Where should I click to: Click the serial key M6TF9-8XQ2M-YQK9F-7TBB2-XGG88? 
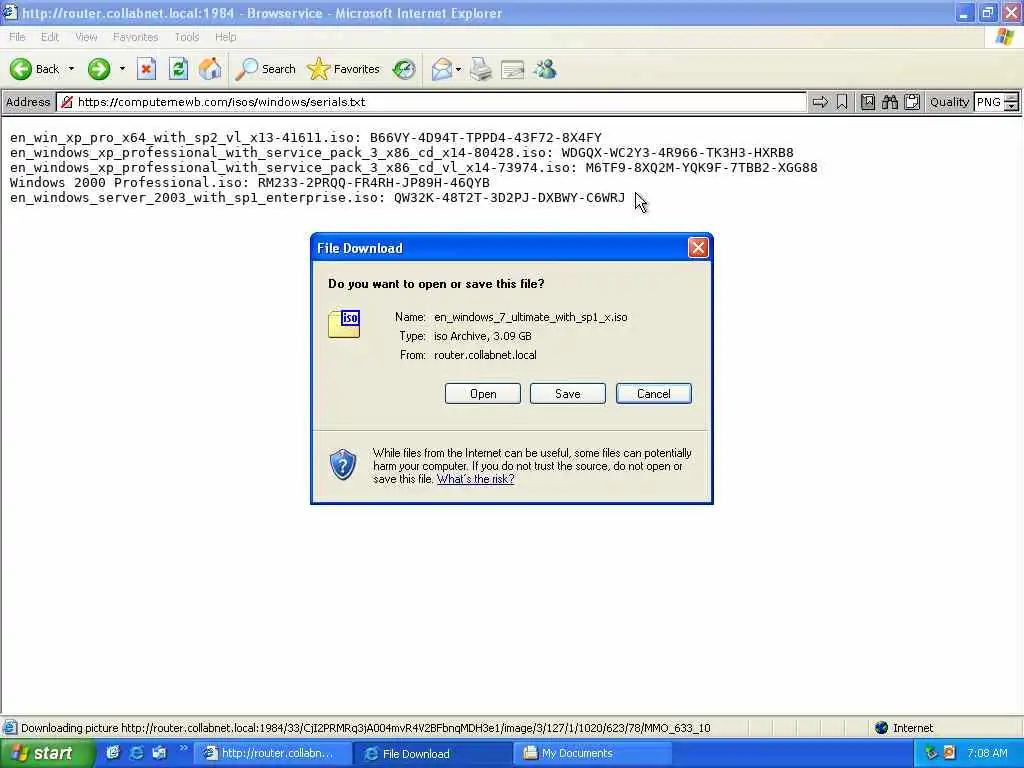tap(701, 167)
